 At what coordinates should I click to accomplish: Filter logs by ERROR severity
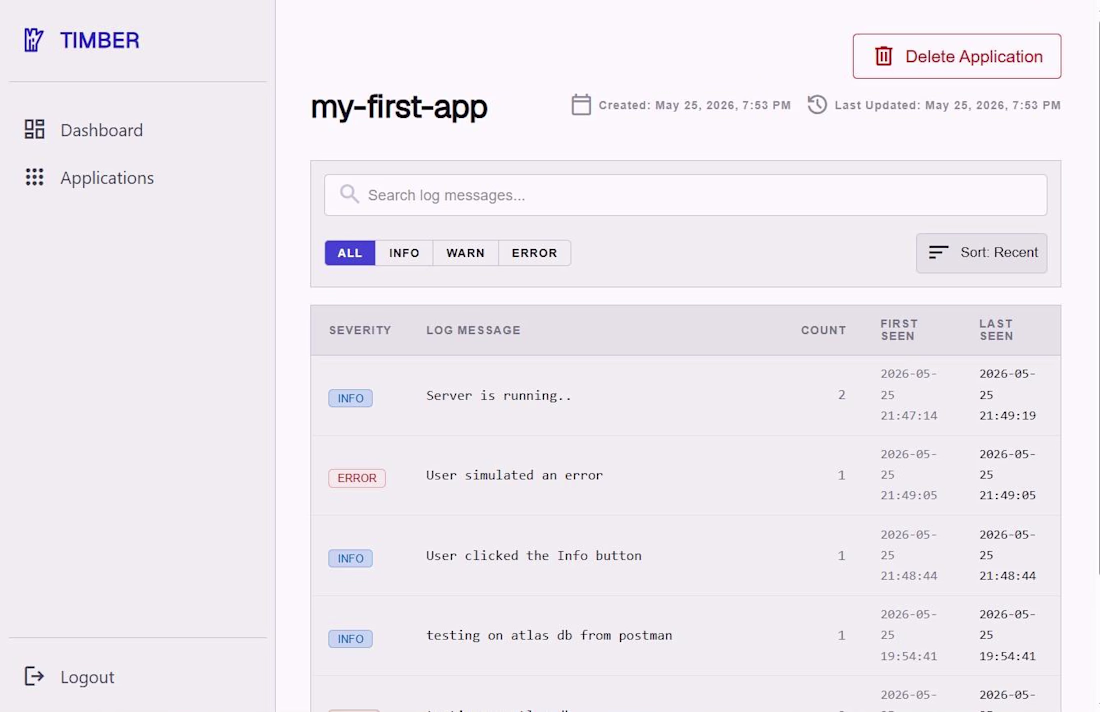tap(534, 253)
